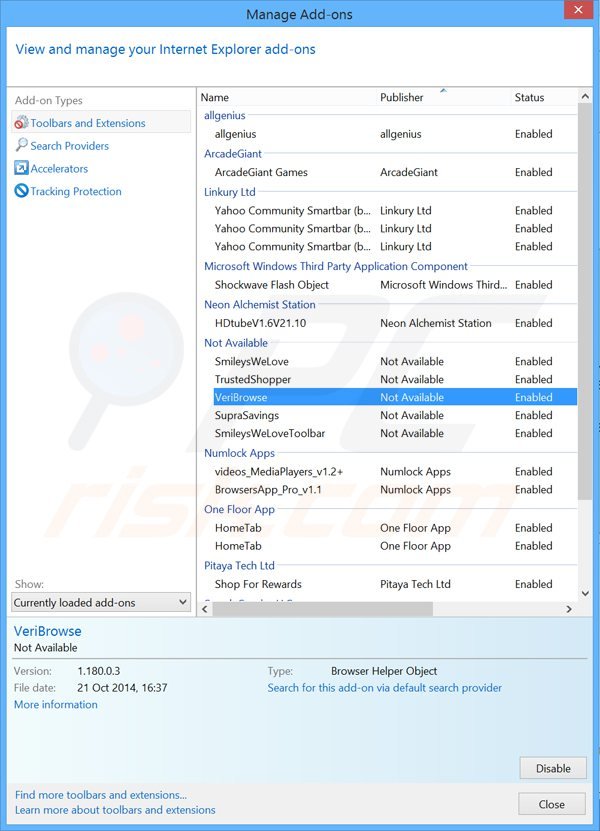The width and height of the screenshot is (600, 831).
Task: Click the Tracking Protection blocked icon
Action: pos(21,191)
